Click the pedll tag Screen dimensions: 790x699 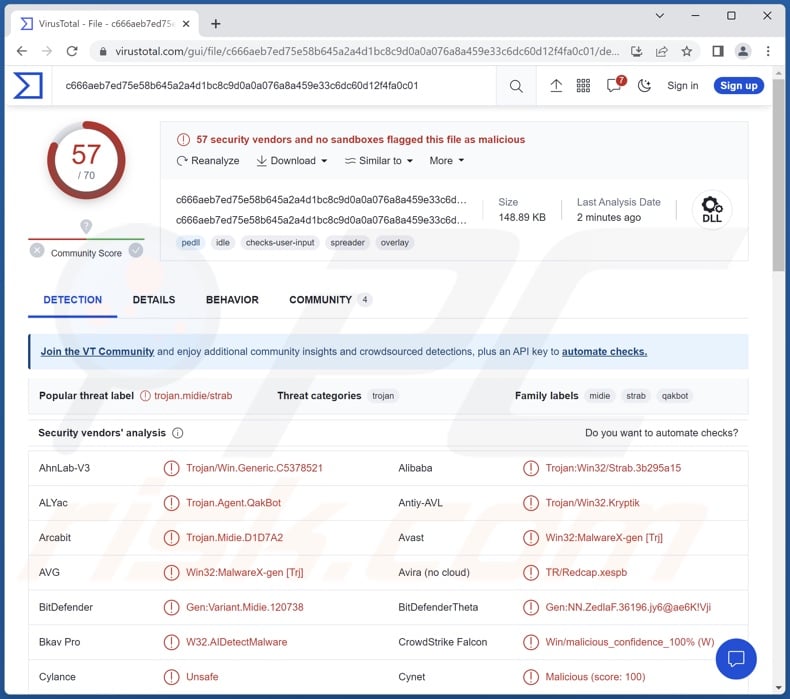point(190,243)
